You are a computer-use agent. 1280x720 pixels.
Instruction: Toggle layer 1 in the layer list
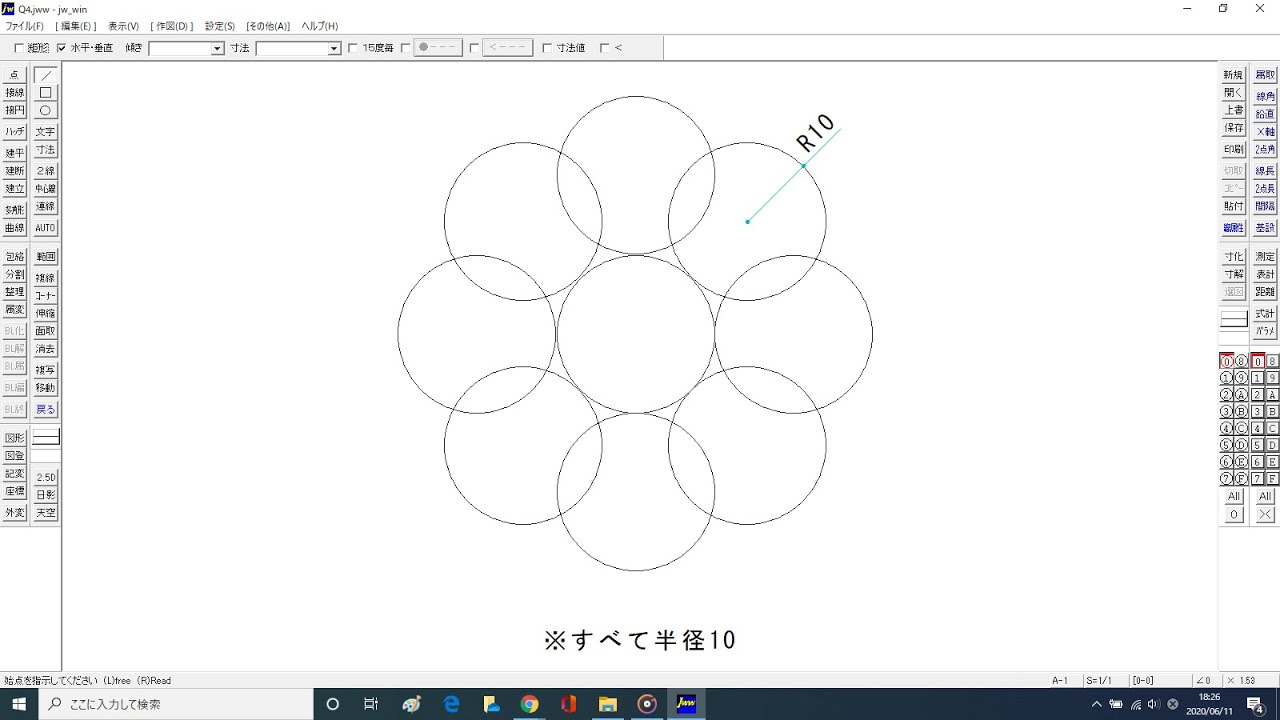click(x=1258, y=378)
